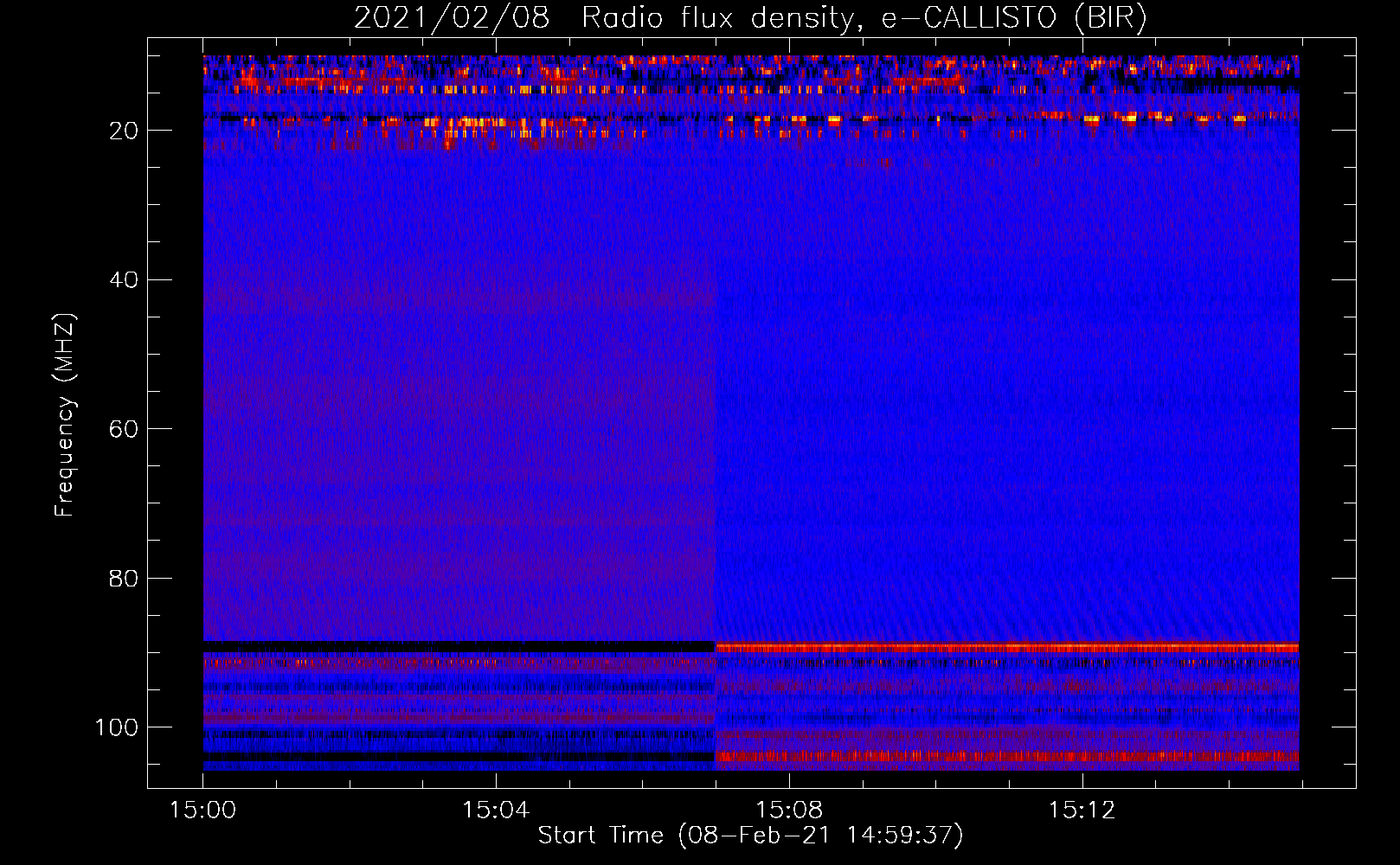This screenshot has height=865, width=1400.
Task: Click the '80' frequency tick label
Action: [124, 579]
